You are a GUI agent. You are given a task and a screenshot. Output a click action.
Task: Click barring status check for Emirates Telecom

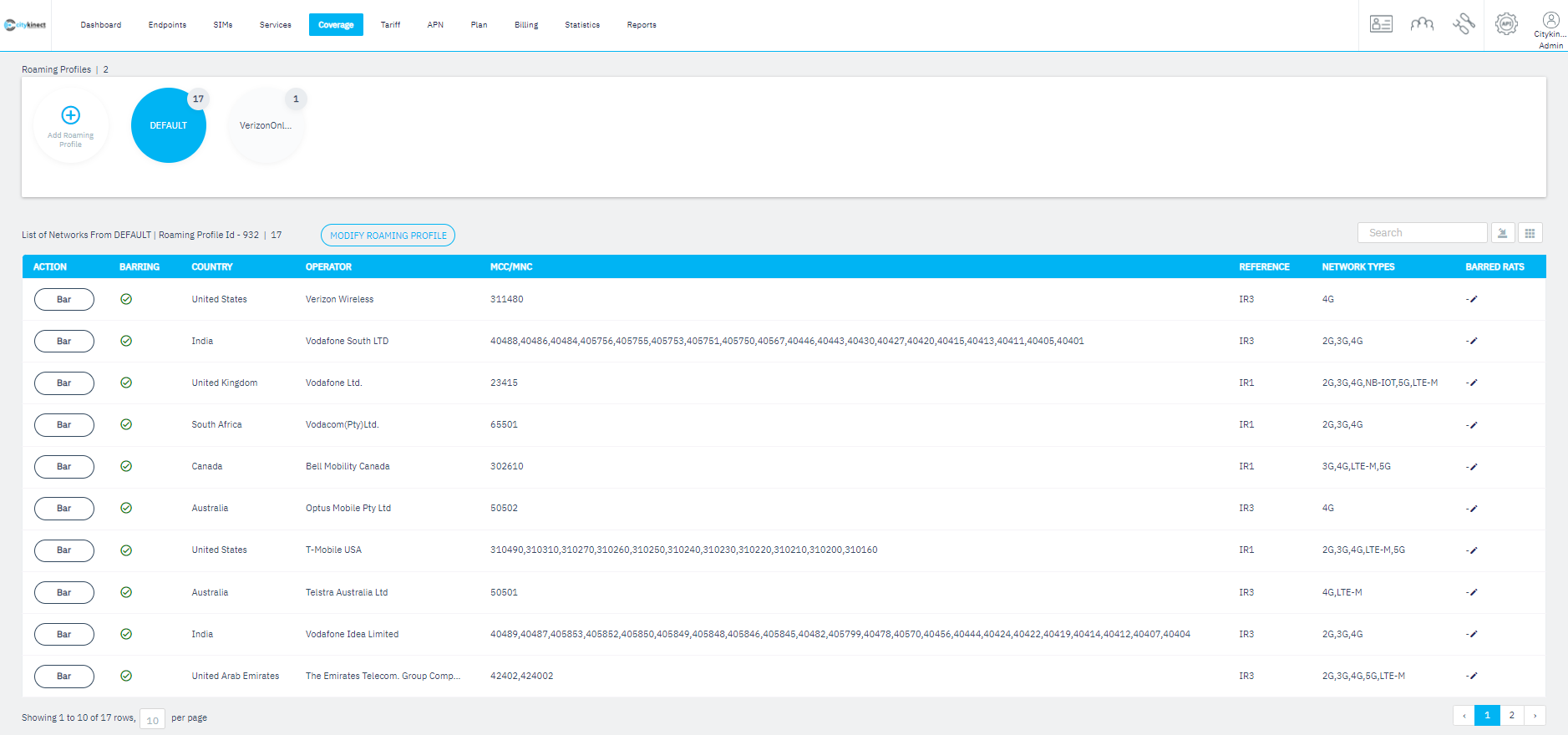(x=126, y=676)
